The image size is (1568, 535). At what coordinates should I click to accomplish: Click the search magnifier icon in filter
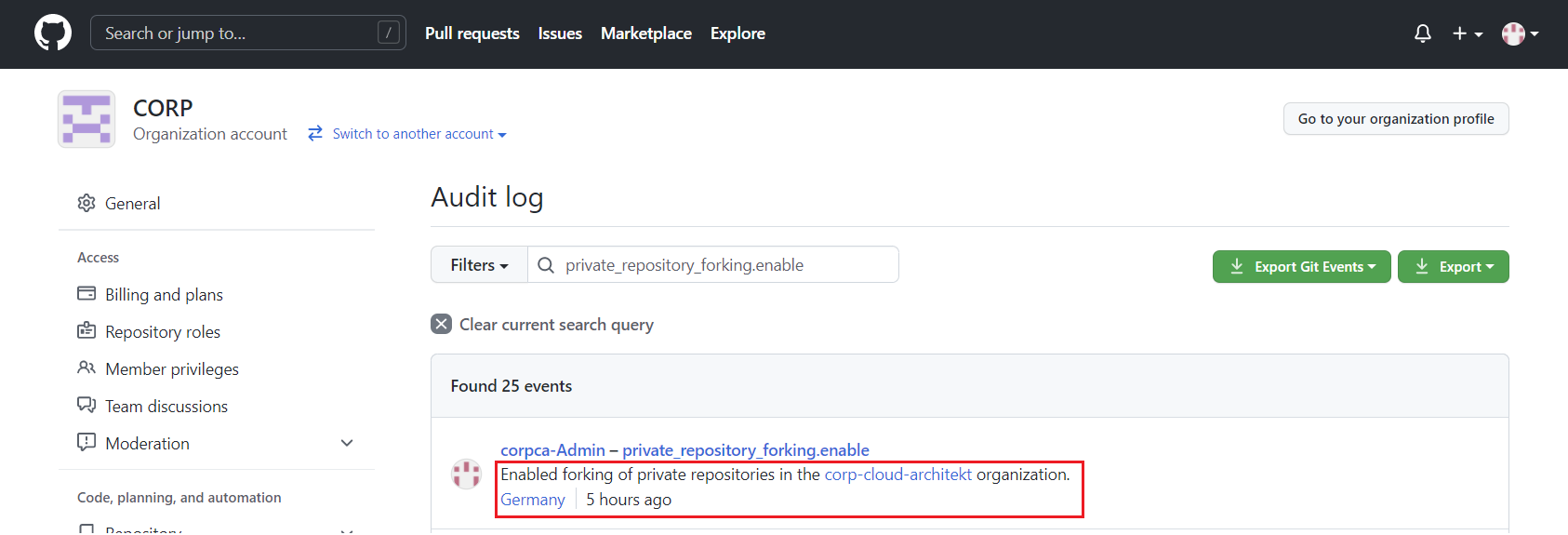547,265
